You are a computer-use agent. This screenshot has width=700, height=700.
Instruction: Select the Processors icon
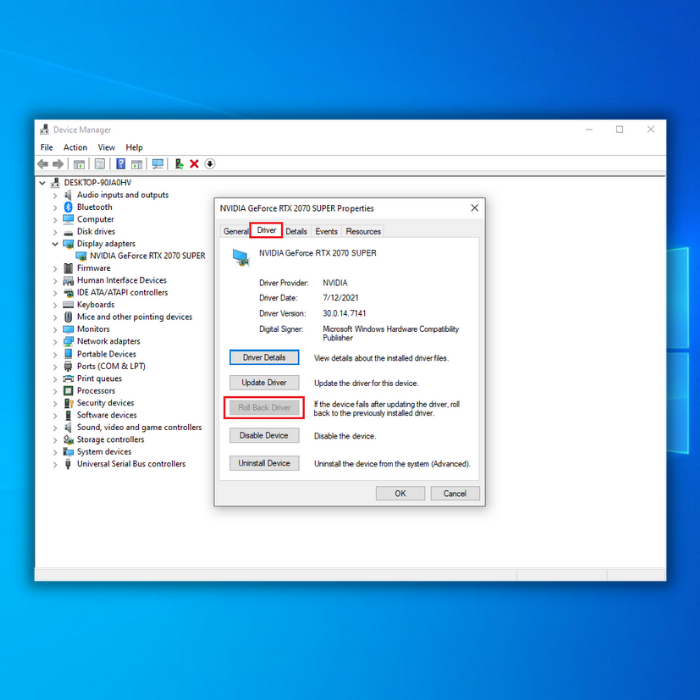point(68,391)
